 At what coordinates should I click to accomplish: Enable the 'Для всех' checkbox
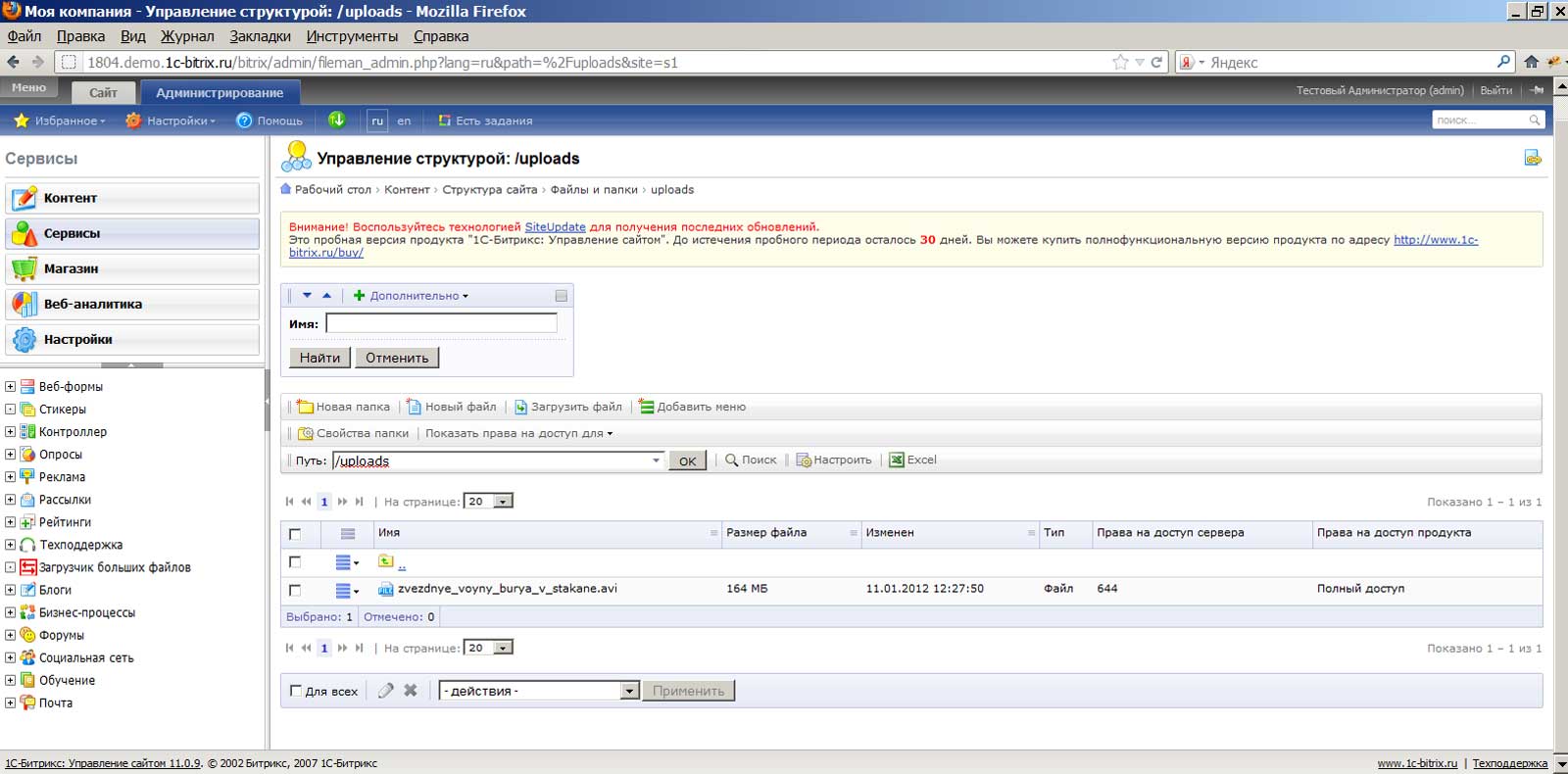[296, 691]
